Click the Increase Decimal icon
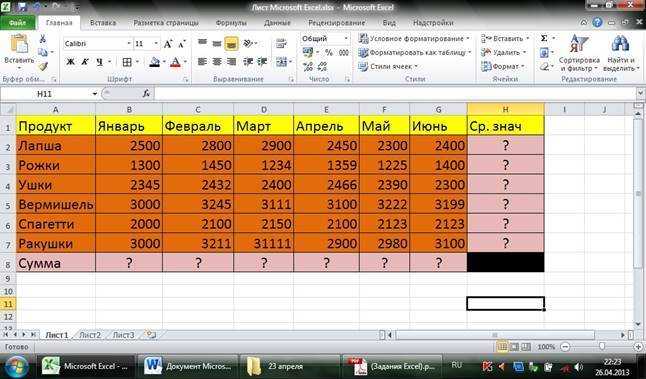 click(x=308, y=67)
